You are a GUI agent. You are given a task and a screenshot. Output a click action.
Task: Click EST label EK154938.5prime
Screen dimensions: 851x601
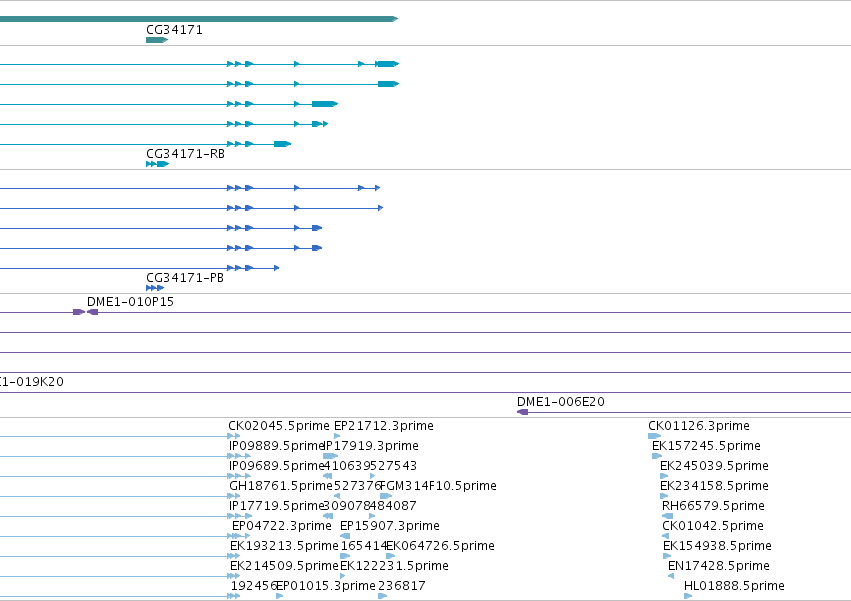[717, 546]
